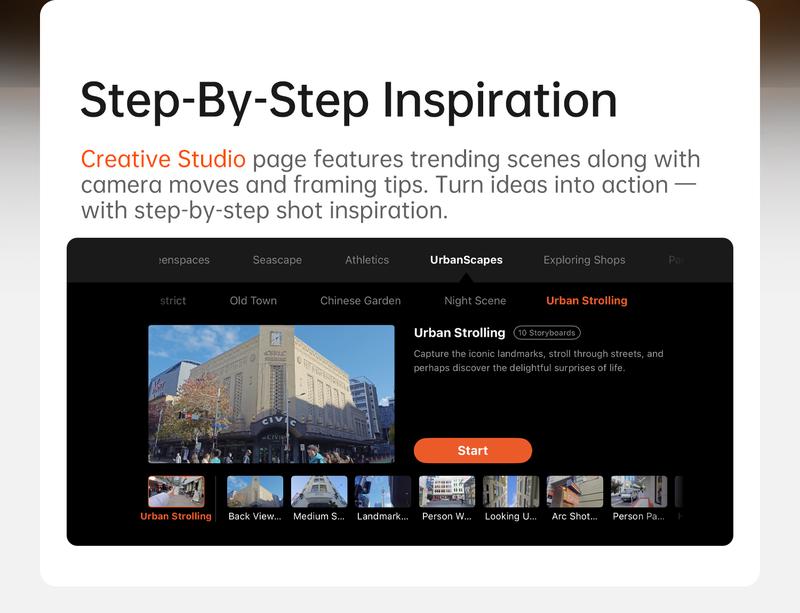Screen dimensions: 800x613
Task: Click the Civic building preview image
Action: 271,394
